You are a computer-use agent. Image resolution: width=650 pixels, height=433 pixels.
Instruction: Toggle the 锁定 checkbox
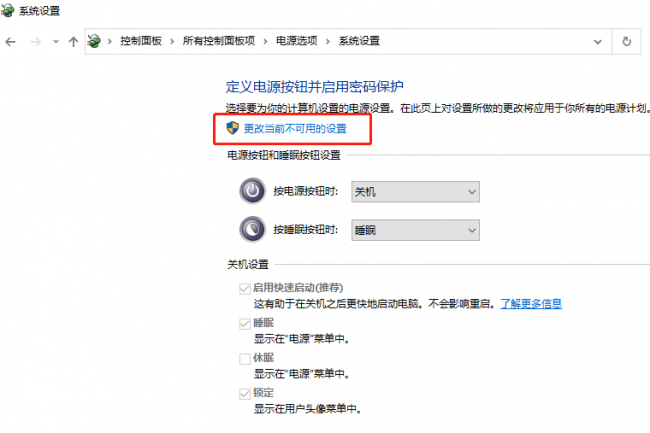[x=245, y=394]
